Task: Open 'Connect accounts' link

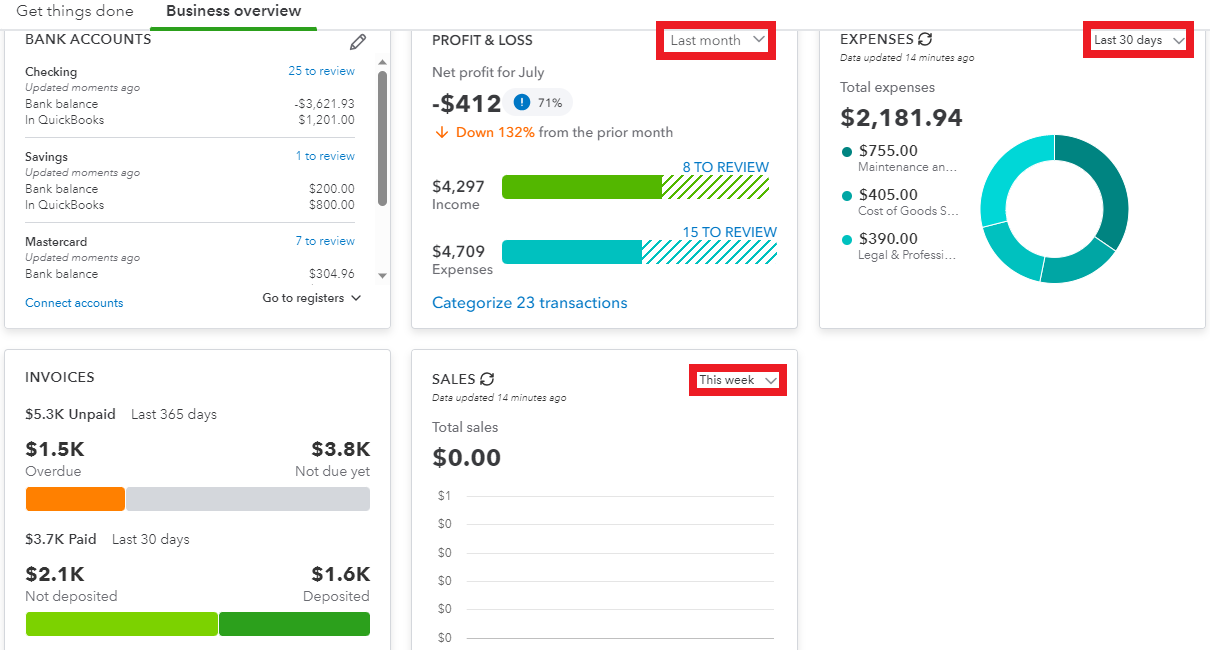Action: [x=74, y=303]
